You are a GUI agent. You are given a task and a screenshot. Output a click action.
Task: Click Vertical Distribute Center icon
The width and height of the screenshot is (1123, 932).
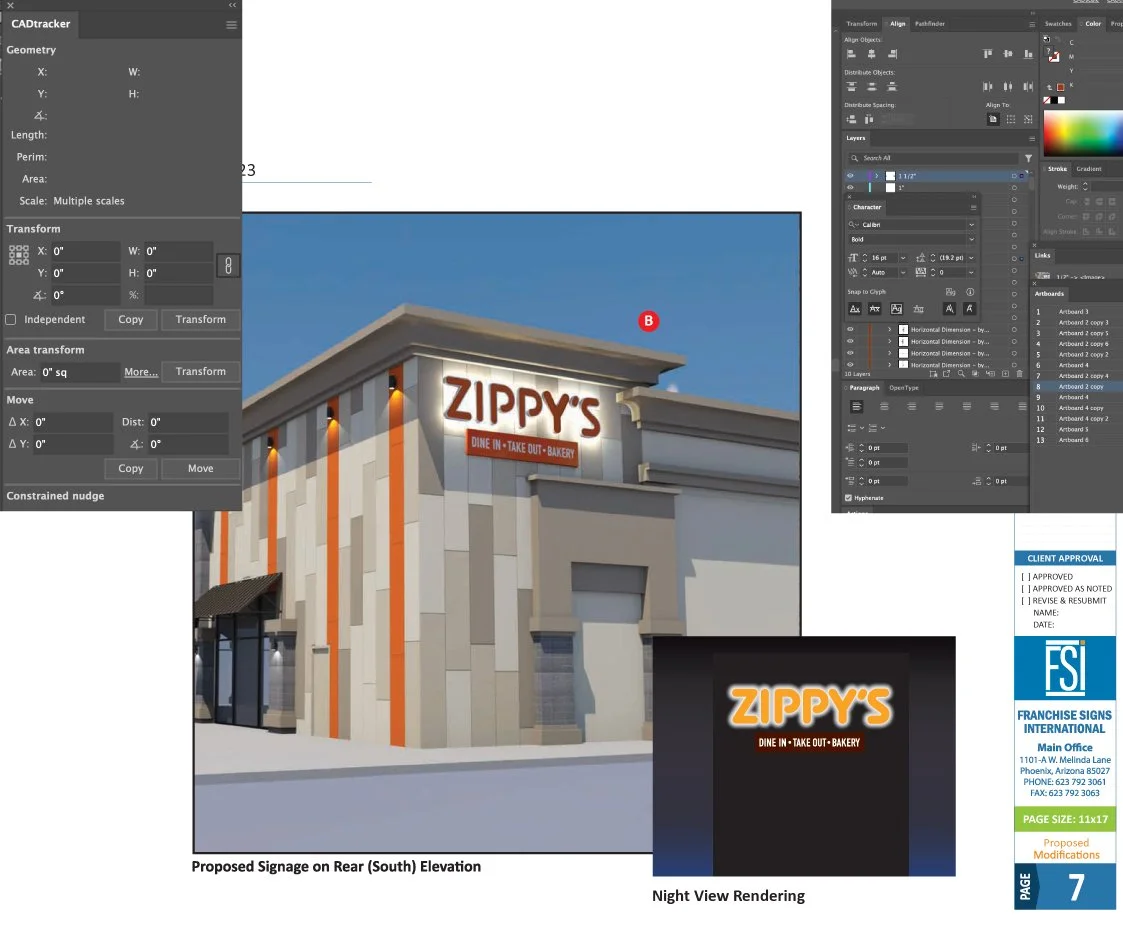872,87
